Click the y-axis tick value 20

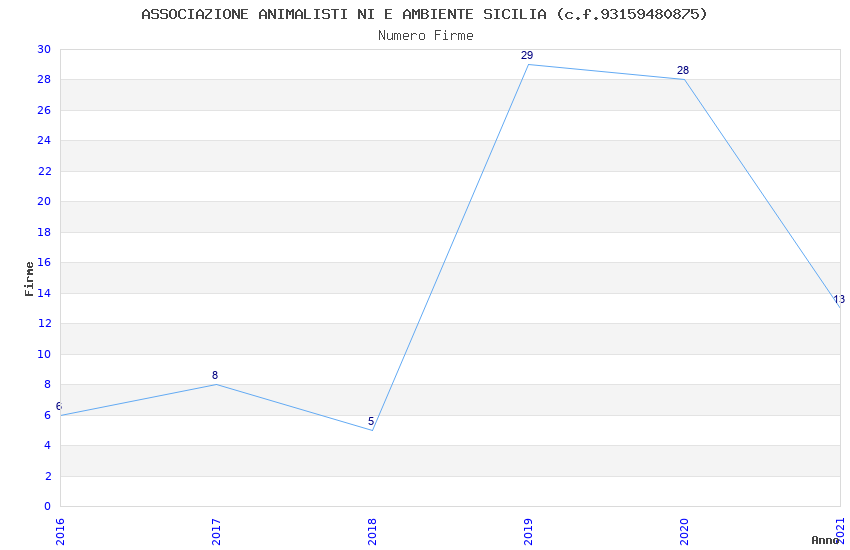(x=44, y=202)
